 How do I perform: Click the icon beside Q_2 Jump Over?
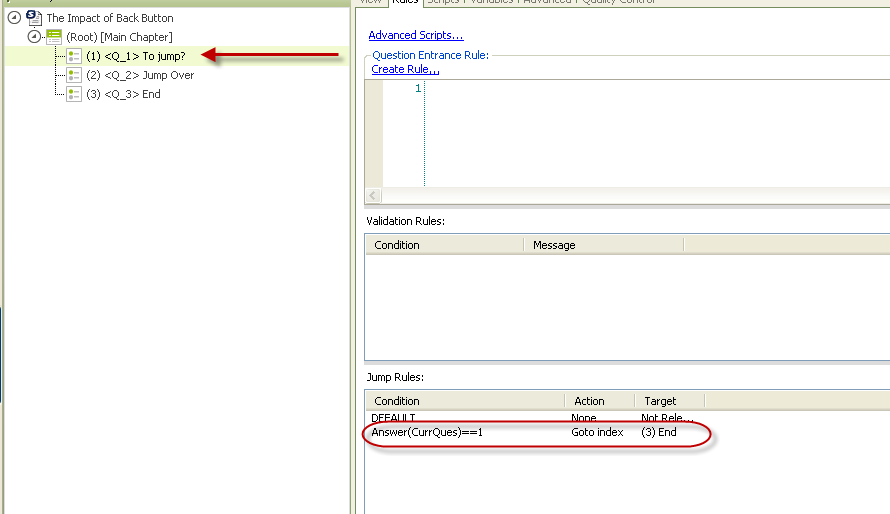74,75
